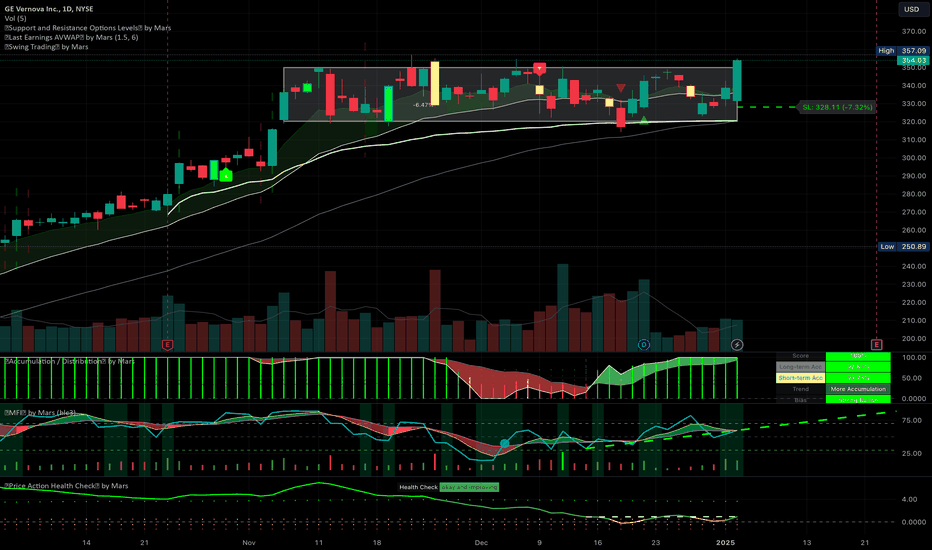The height and width of the screenshot is (550, 932).
Task: Select the Vol (5) indicator legend
Action: (15, 18)
